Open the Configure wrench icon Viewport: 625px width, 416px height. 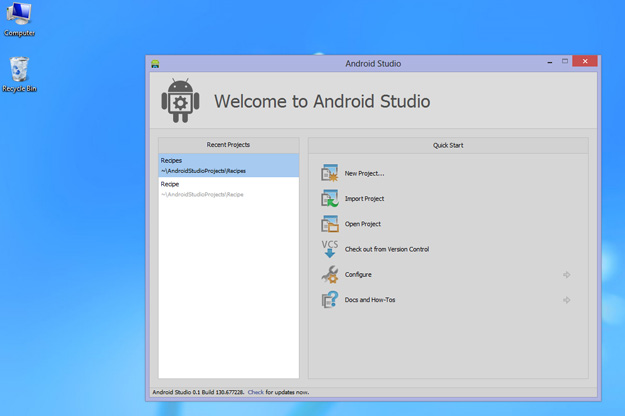tap(330, 274)
